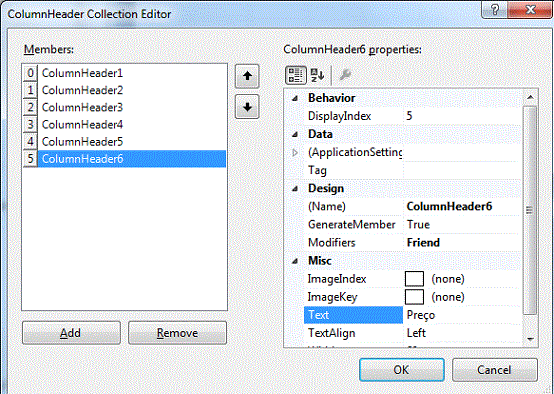Open Property Pages wrench icon
The image size is (554, 394).
[344, 75]
